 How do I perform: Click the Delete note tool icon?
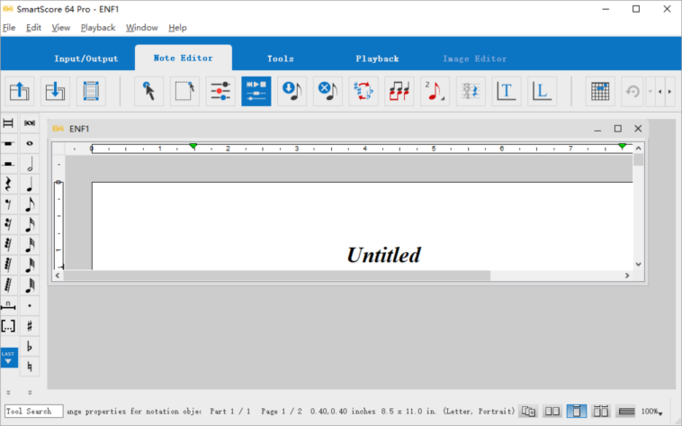pos(327,92)
